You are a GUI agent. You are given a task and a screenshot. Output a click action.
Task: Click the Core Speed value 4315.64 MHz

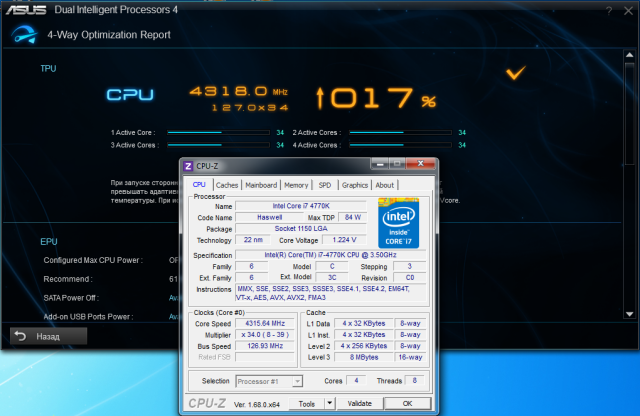click(x=265, y=324)
